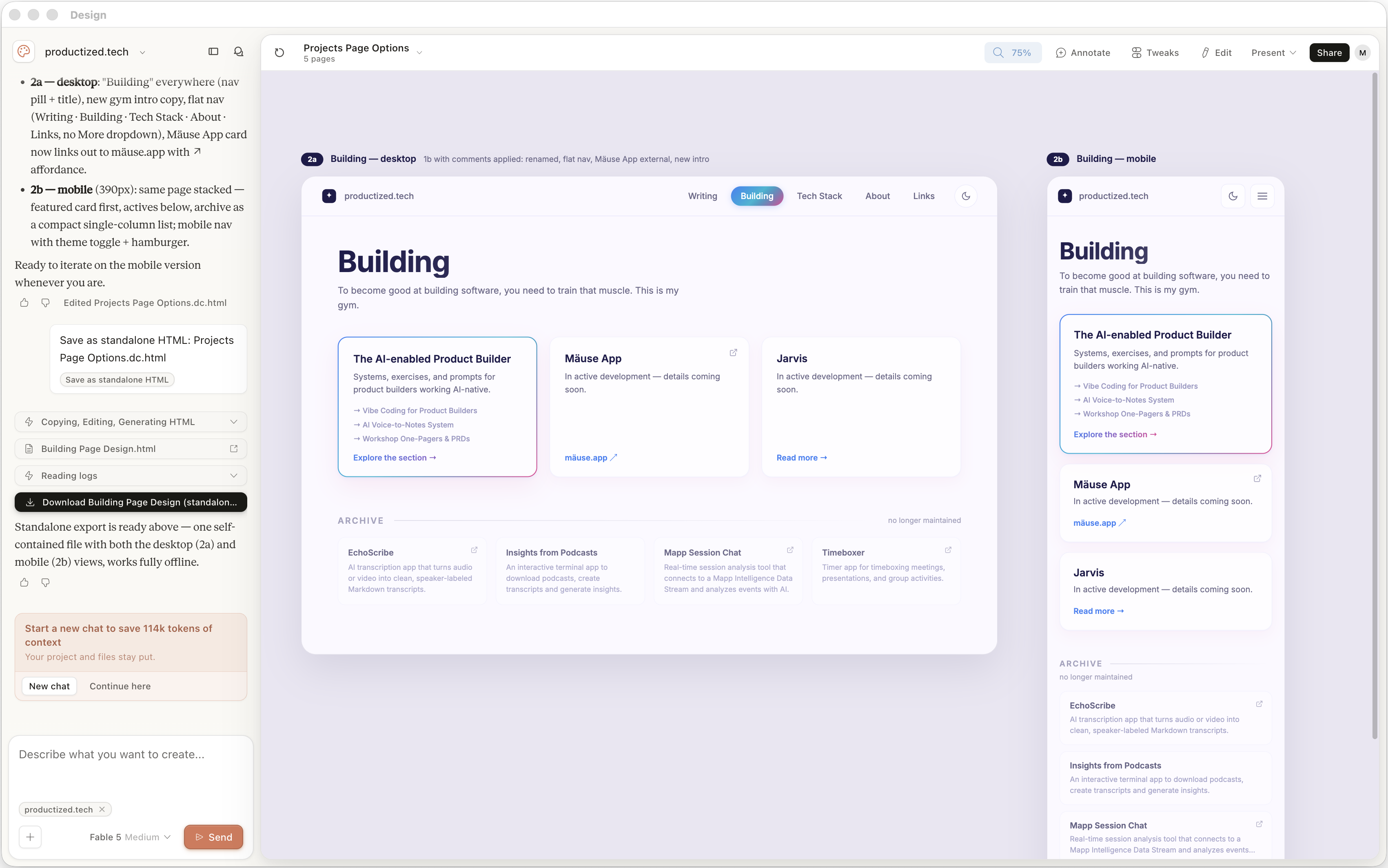Image resolution: width=1388 pixels, height=868 pixels.
Task: Click the black Share button
Action: coord(1329,52)
